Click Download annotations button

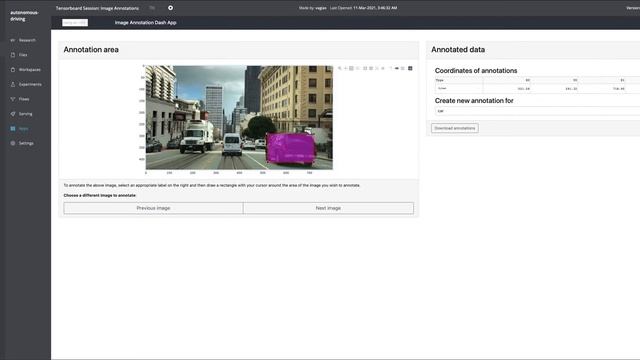[455, 128]
